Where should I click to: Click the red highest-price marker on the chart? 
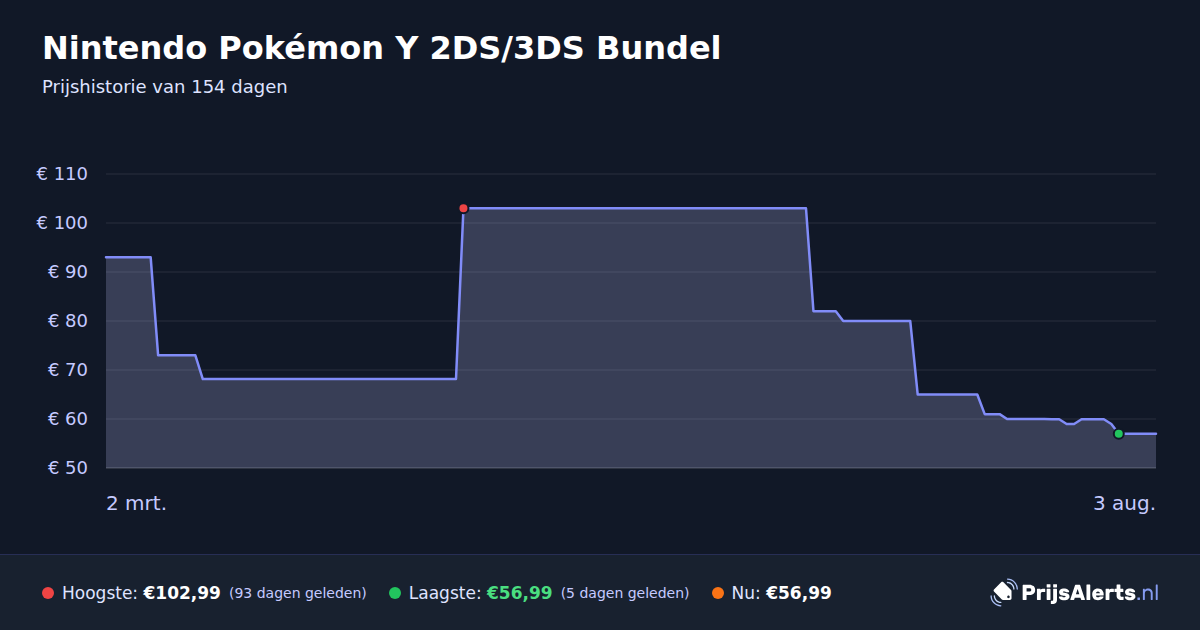[x=463, y=208]
